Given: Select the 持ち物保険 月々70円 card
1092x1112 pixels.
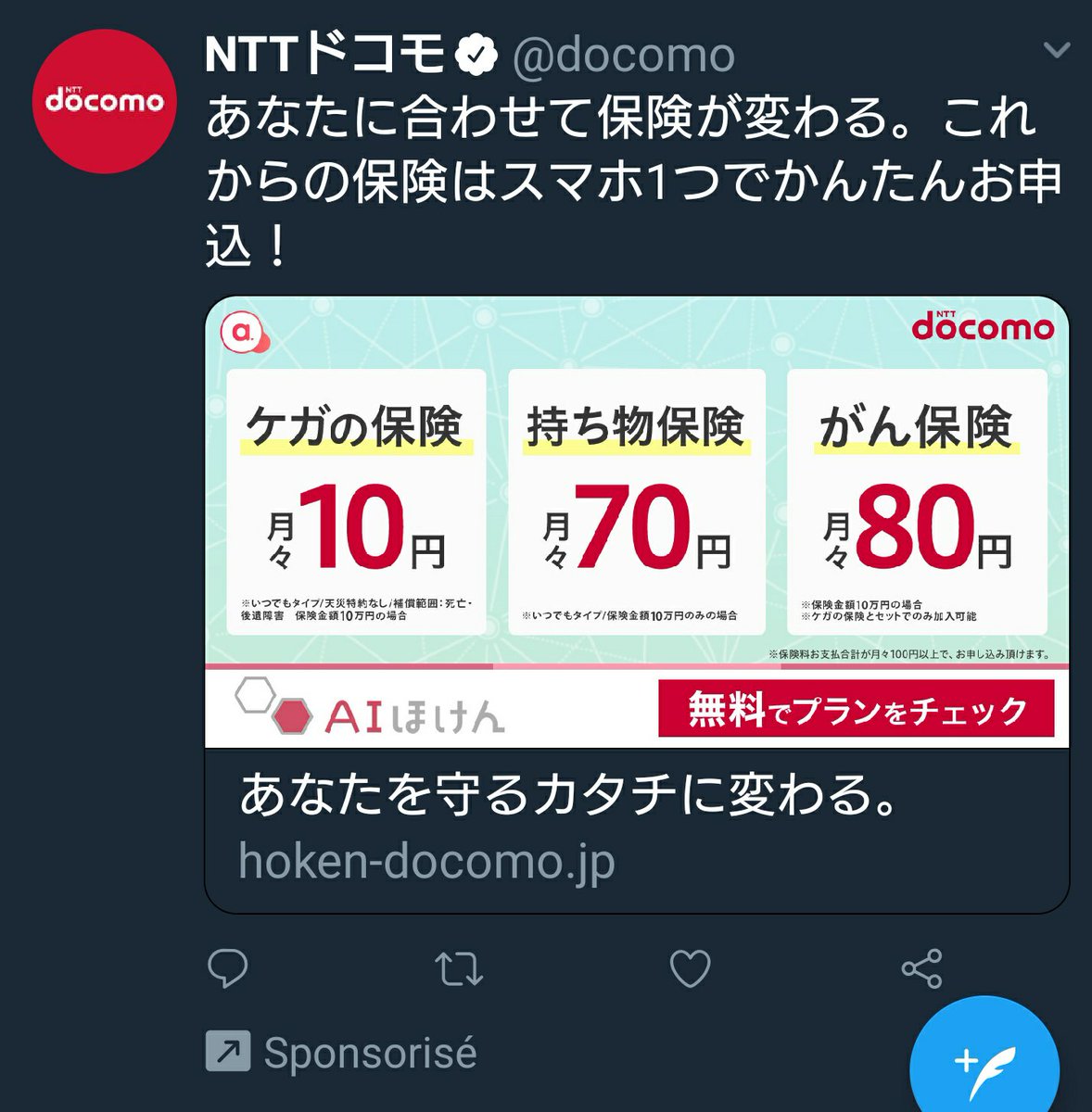Looking at the screenshot, I should click(x=636, y=501).
